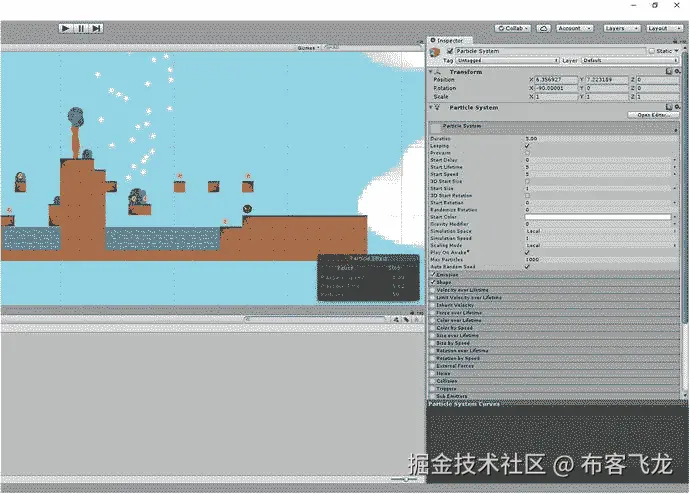The height and width of the screenshot is (494, 690).
Task: Click the GameObject cube icon in Inspector
Action: tap(435, 52)
